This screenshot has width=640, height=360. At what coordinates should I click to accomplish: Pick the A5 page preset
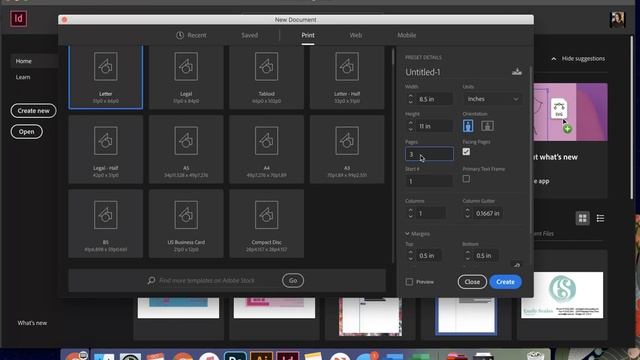click(x=186, y=149)
